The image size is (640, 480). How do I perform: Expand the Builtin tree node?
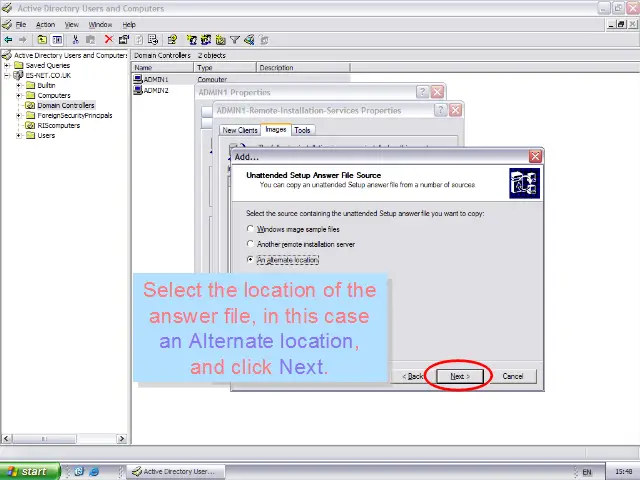pos(19,85)
